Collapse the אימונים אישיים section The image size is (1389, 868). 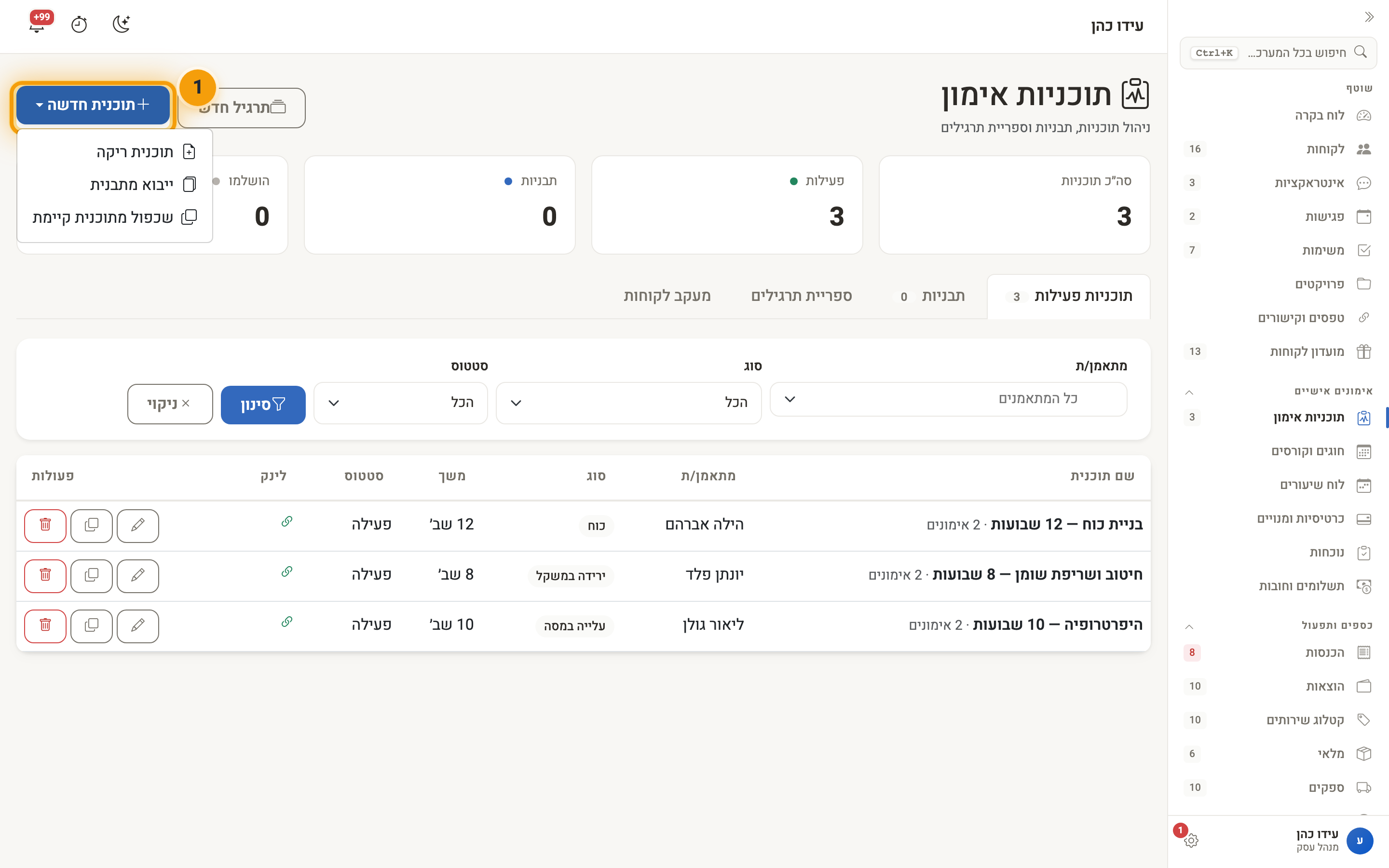click(1189, 392)
